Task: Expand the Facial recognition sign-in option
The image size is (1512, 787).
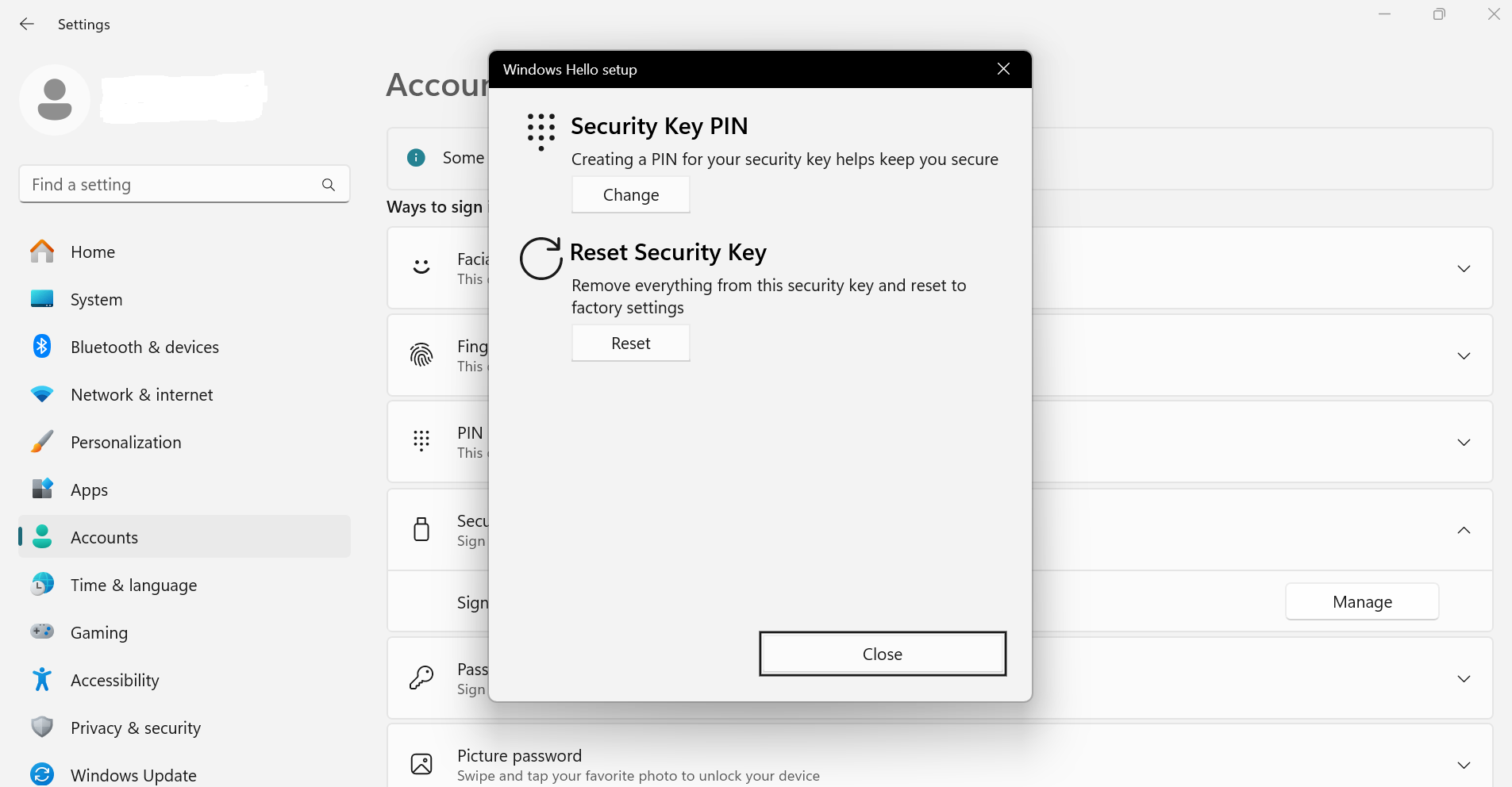Action: pos(1464,269)
